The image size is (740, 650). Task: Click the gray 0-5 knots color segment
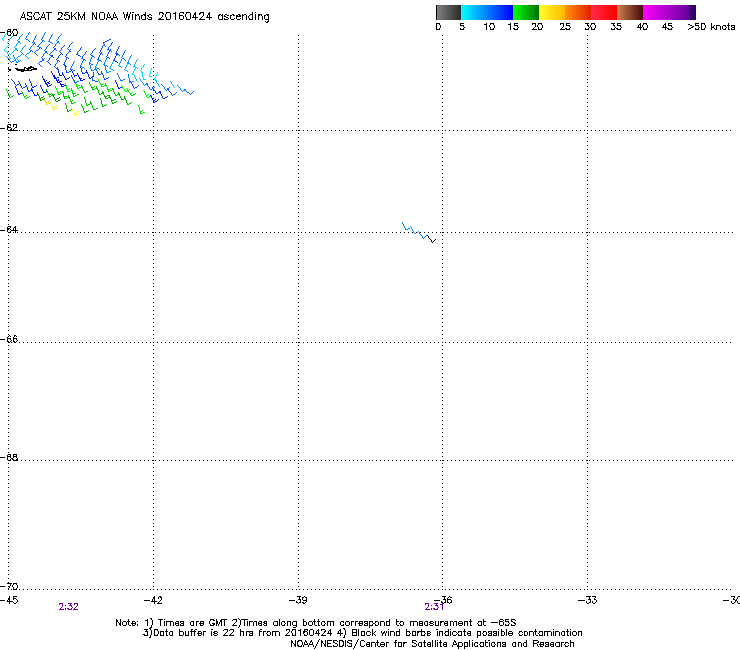point(448,12)
